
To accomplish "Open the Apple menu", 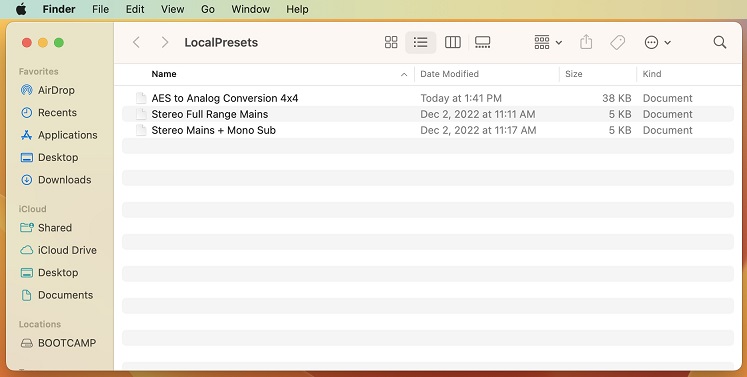I will (21, 9).
